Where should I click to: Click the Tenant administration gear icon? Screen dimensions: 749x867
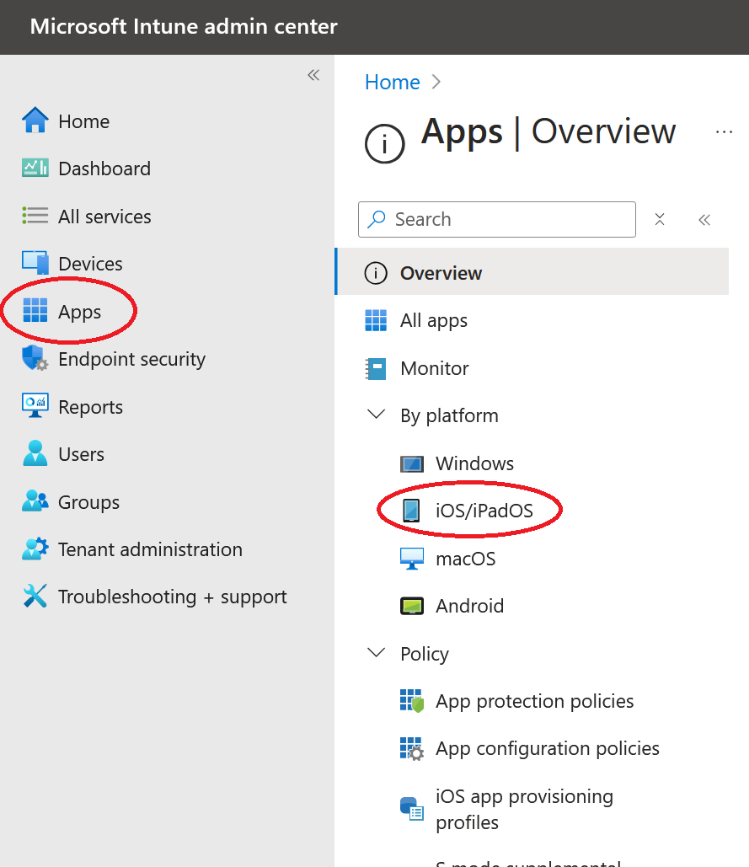click(35, 549)
